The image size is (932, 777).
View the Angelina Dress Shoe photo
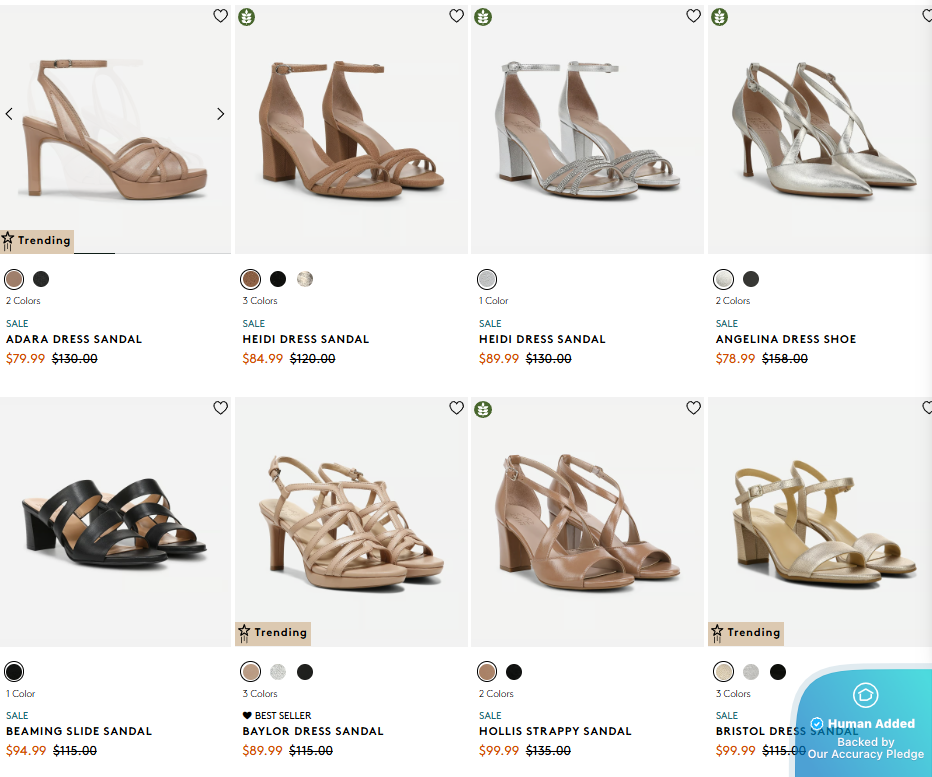click(x=820, y=129)
